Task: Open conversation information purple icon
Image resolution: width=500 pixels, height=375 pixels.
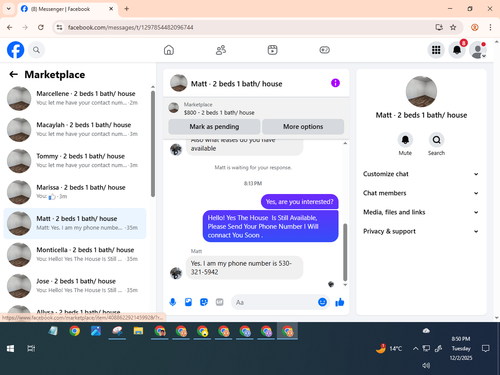Action: point(335,83)
